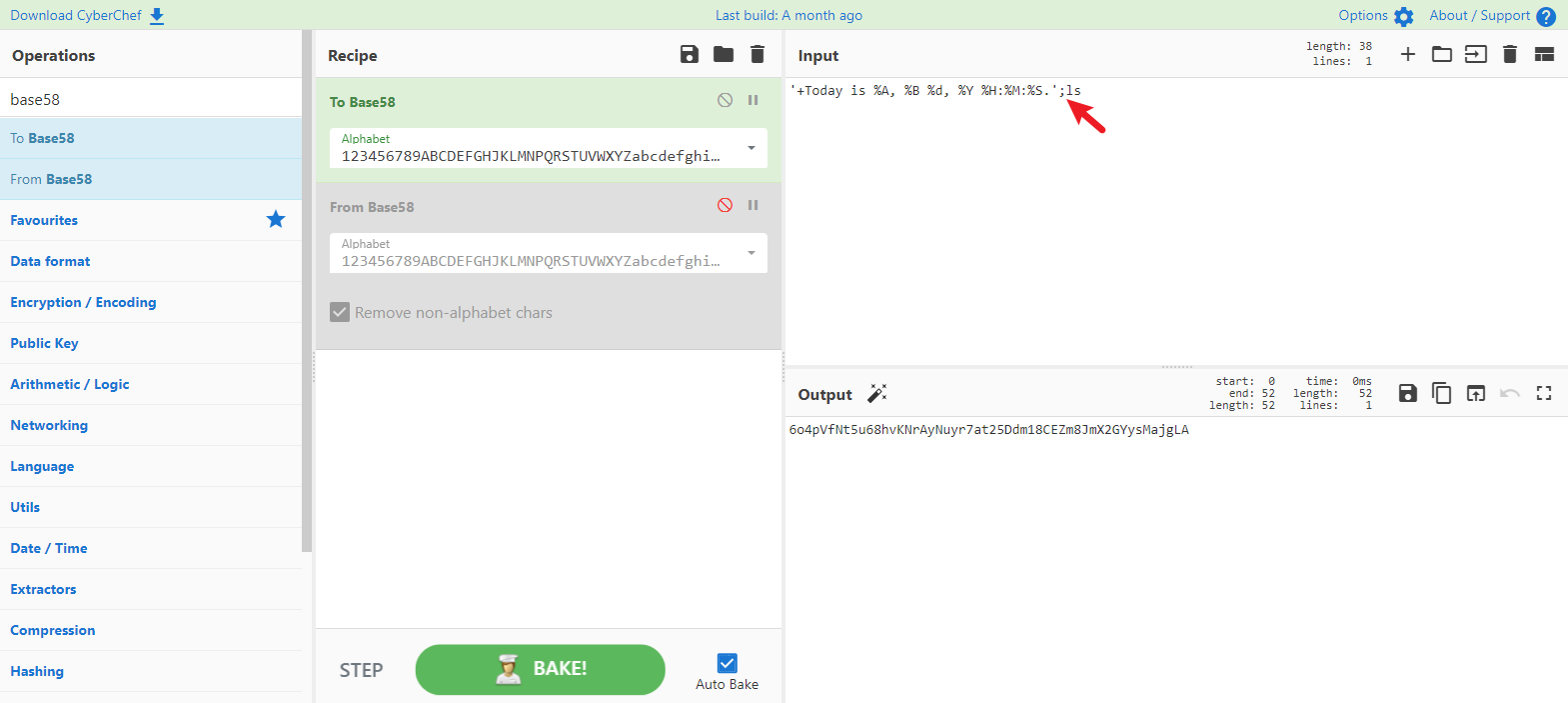Open file as input icon

click(x=1476, y=54)
